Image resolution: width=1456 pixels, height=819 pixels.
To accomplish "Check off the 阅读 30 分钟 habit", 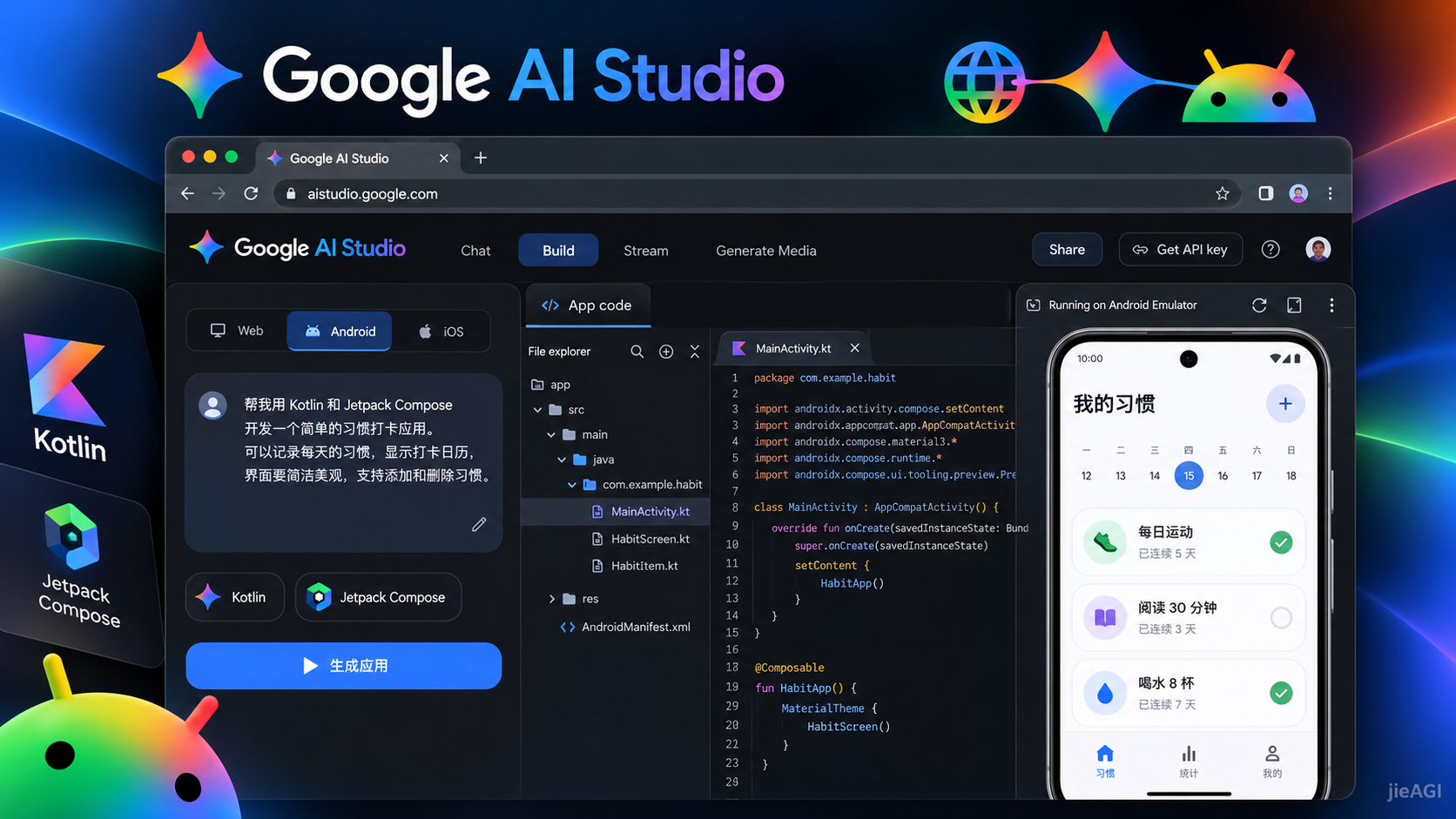I will click(x=1281, y=618).
